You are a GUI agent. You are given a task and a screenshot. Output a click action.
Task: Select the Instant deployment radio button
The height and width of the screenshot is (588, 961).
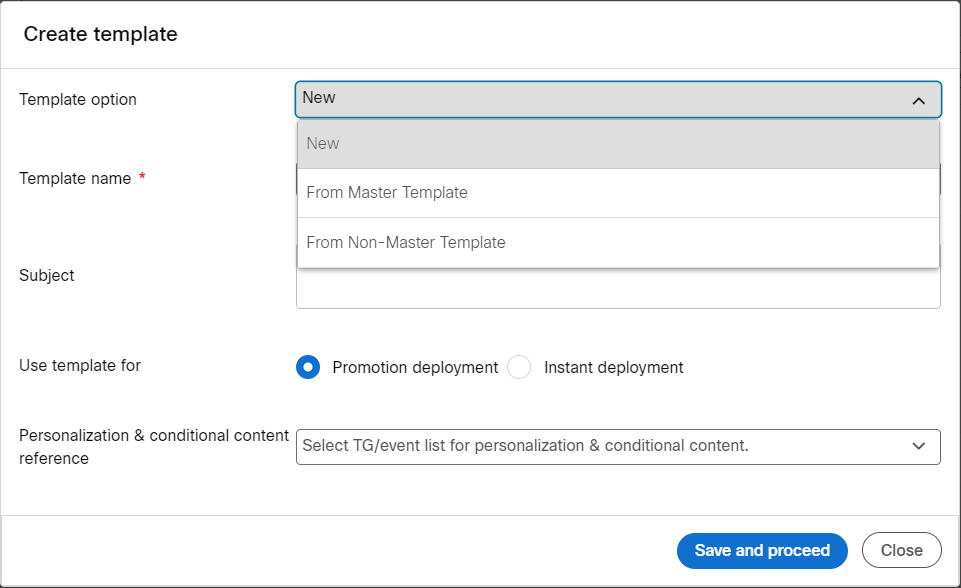tap(519, 367)
